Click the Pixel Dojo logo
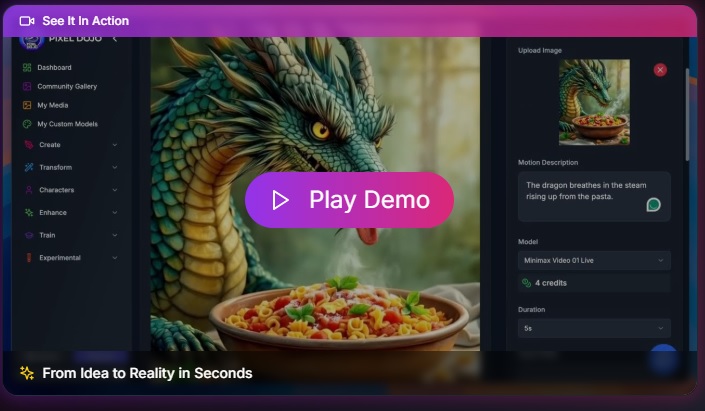 pos(31,40)
